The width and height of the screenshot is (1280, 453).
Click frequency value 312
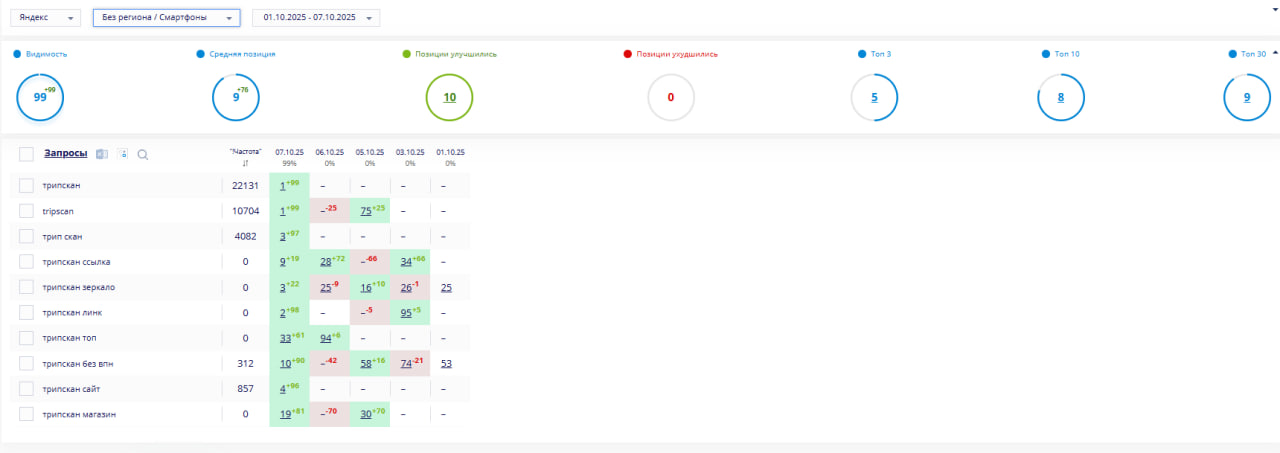pos(245,363)
